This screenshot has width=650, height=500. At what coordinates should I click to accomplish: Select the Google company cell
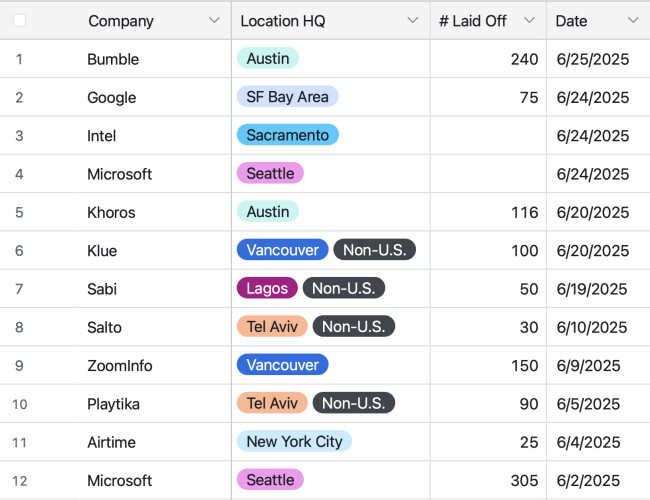pyautogui.click(x=112, y=98)
